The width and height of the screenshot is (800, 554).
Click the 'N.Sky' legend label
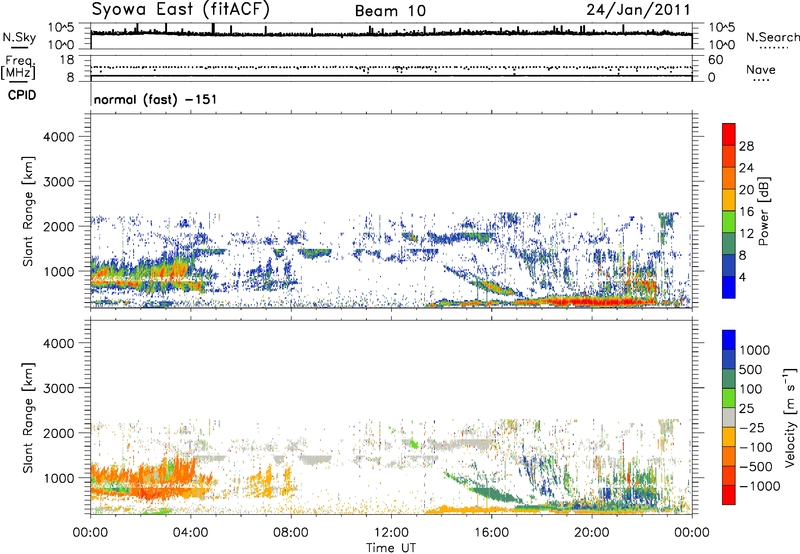(19, 37)
